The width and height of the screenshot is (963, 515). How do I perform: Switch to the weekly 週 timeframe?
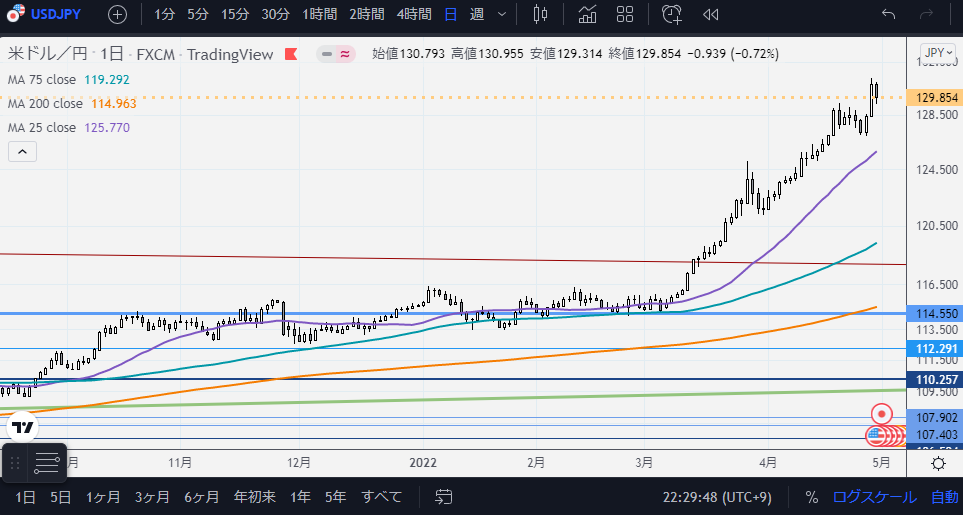point(477,15)
